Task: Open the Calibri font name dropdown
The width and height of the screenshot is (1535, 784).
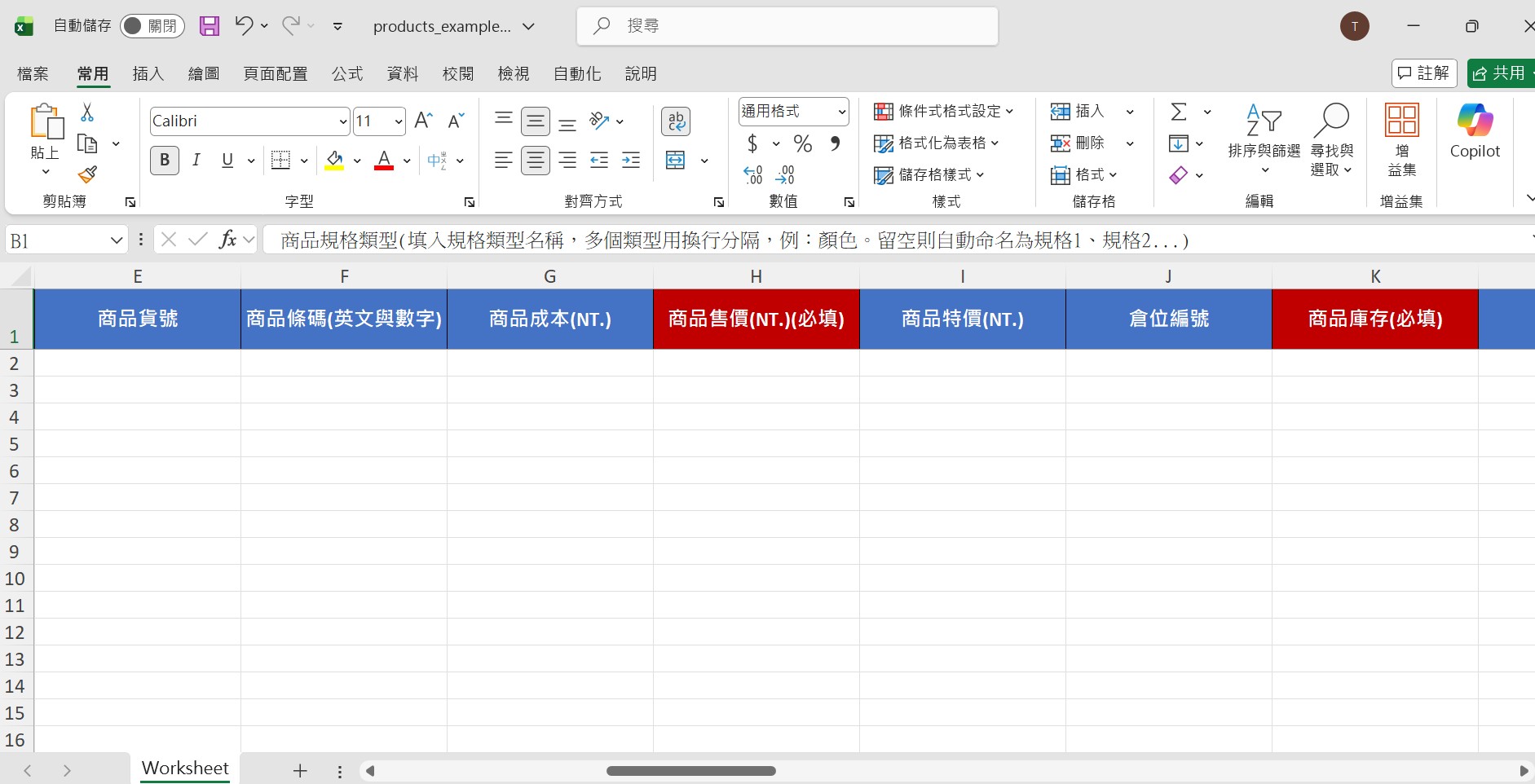Action: tap(342, 121)
